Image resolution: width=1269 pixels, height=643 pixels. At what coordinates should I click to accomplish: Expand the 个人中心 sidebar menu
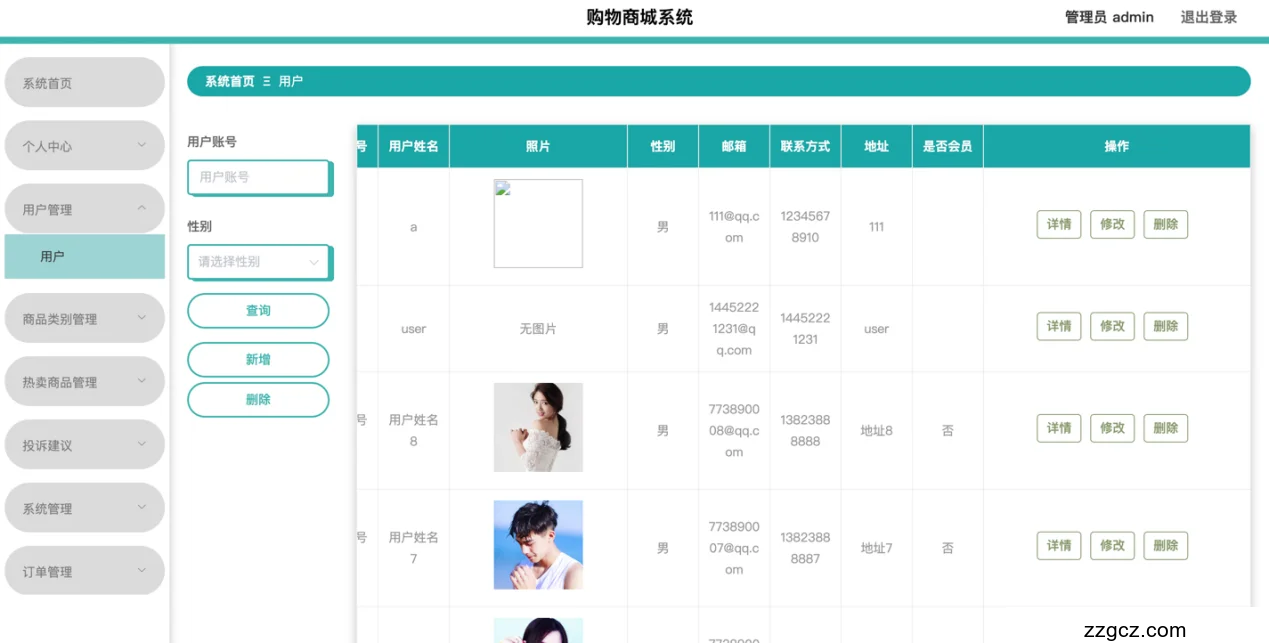coord(84,146)
